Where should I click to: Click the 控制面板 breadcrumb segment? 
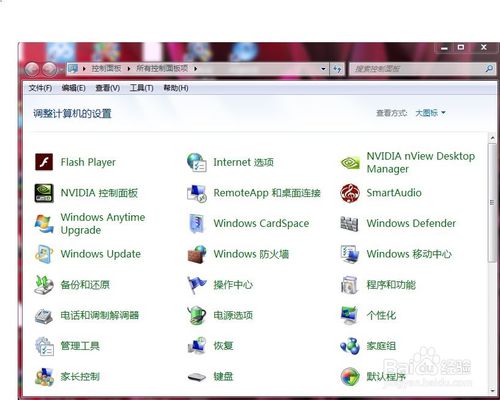pyautogui.click(x=106, y=69)
